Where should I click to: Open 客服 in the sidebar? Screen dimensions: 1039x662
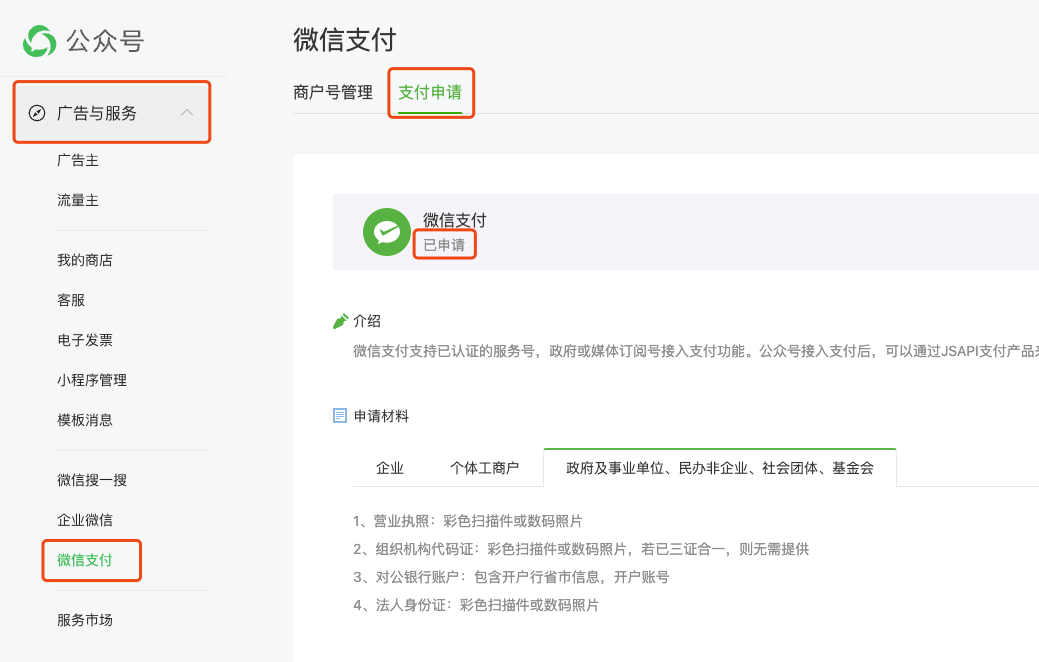(71, 300)
